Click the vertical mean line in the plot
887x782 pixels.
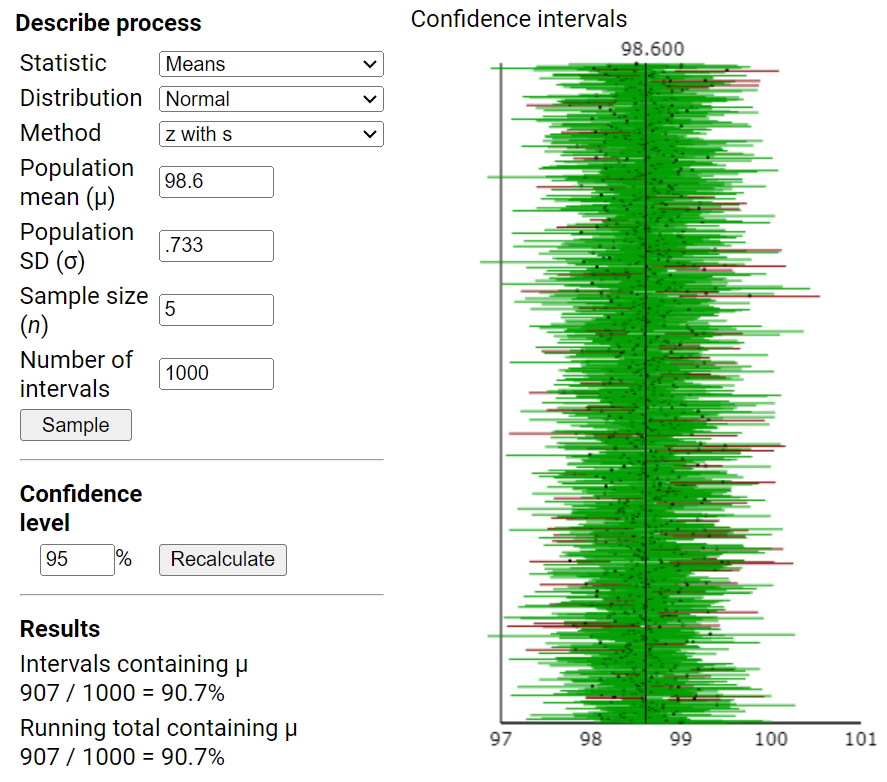point(646,400)
